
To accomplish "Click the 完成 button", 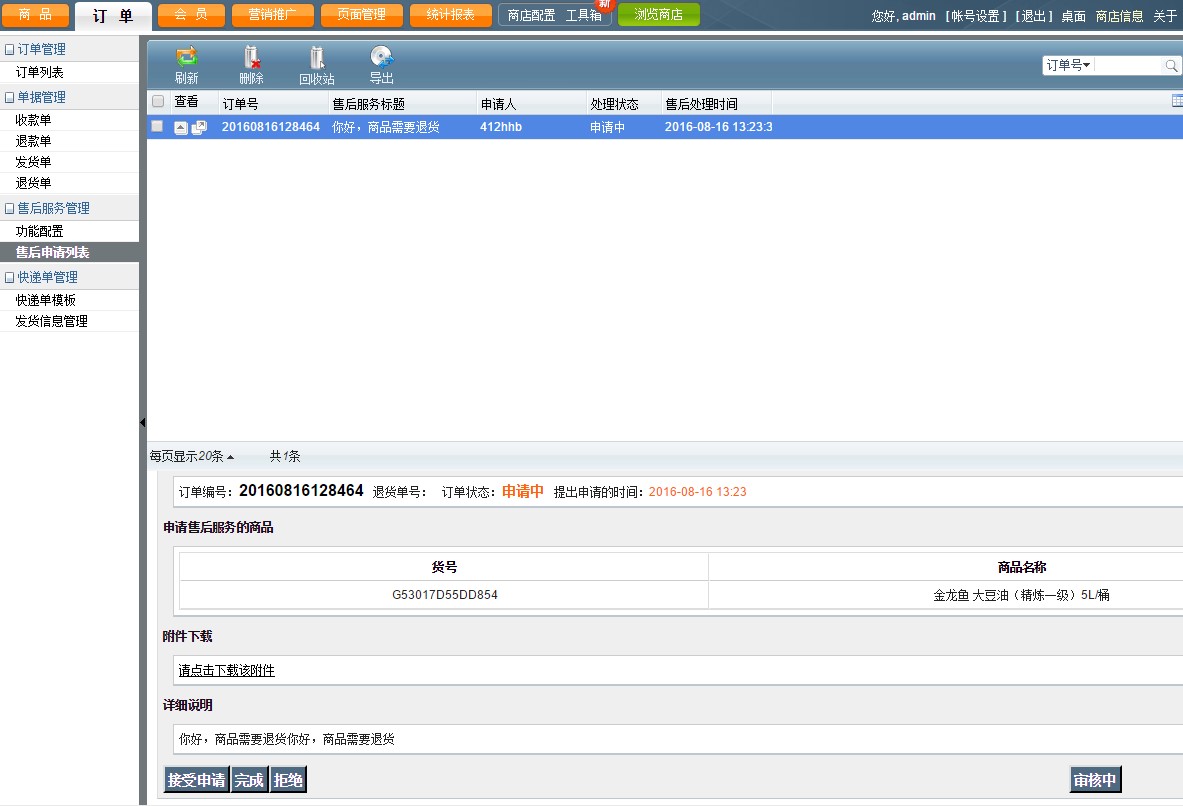I will tap(249, 780).
